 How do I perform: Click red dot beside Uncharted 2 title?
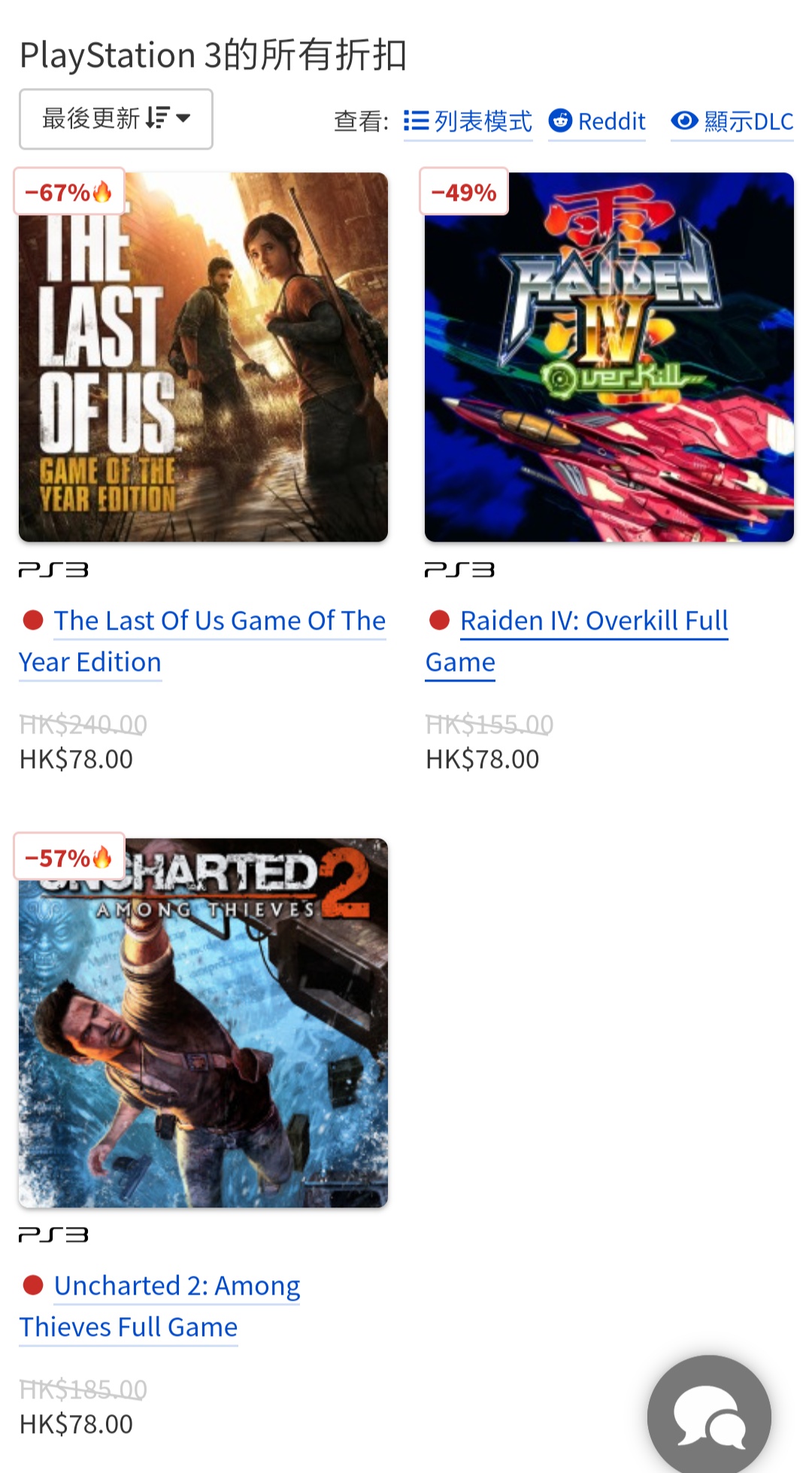click(33, 1285)
